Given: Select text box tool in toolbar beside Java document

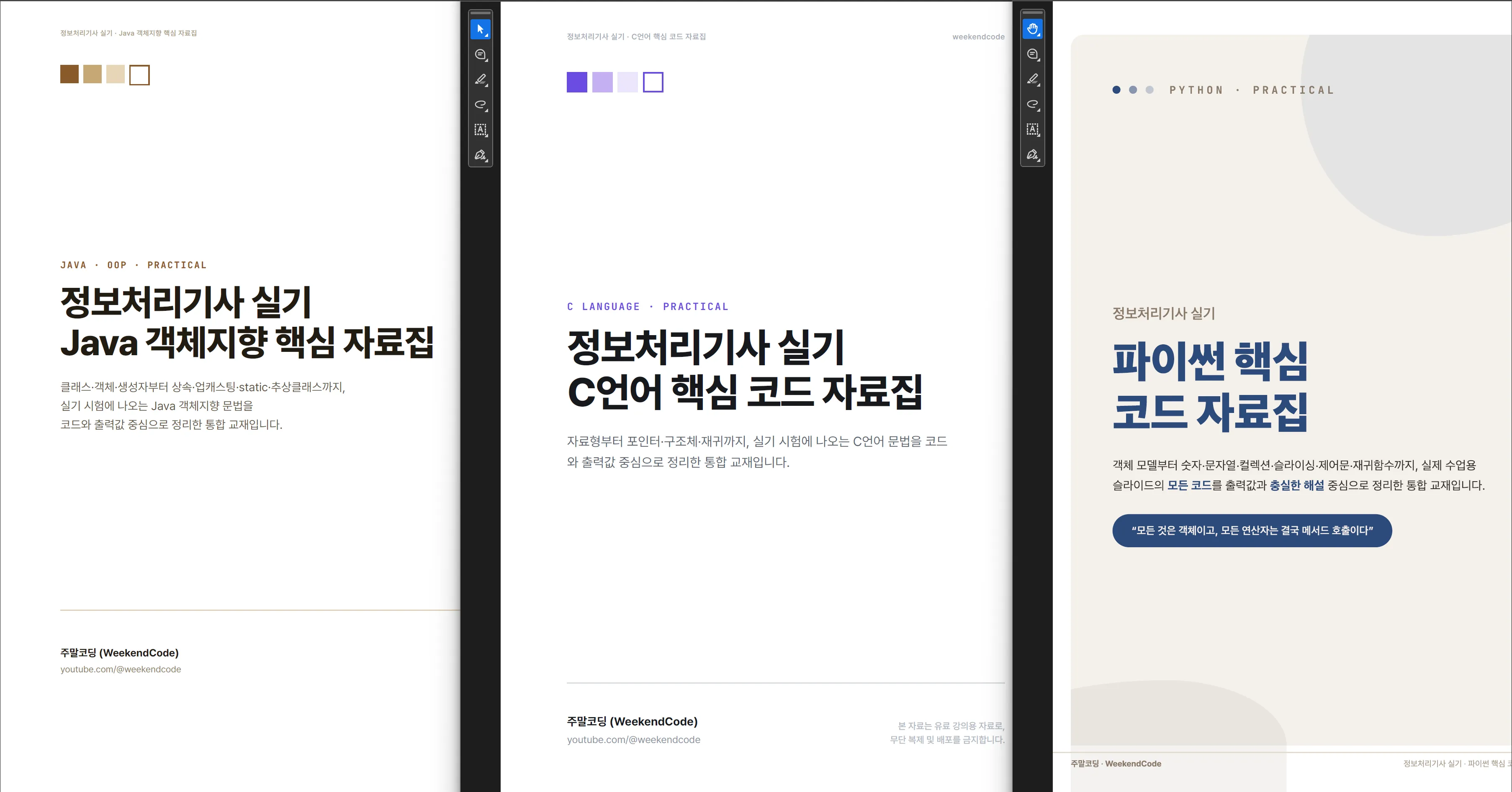Looking at the screenshot, I should click(x=480, y=130).
